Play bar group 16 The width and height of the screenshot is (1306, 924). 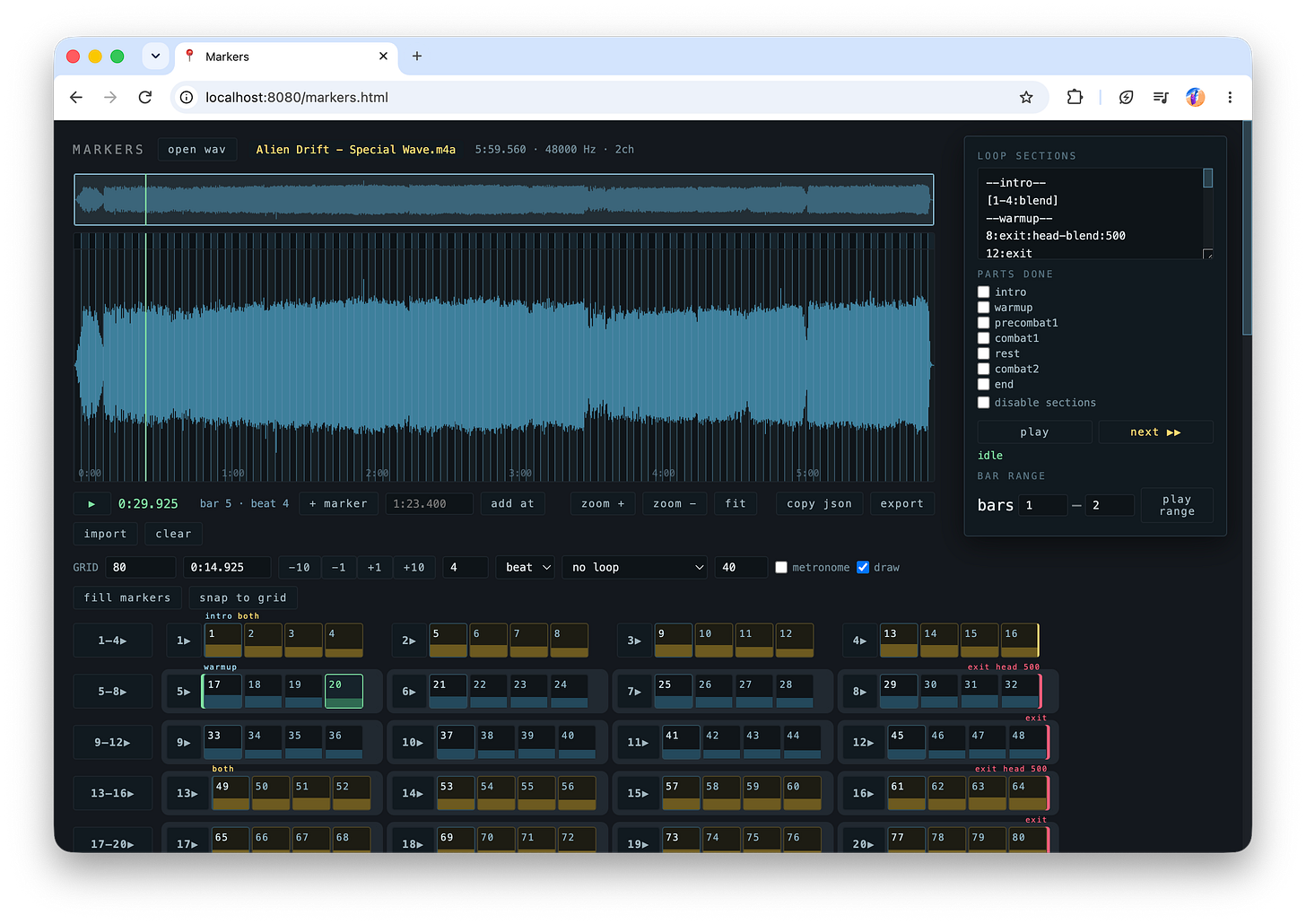coord(863,794)
